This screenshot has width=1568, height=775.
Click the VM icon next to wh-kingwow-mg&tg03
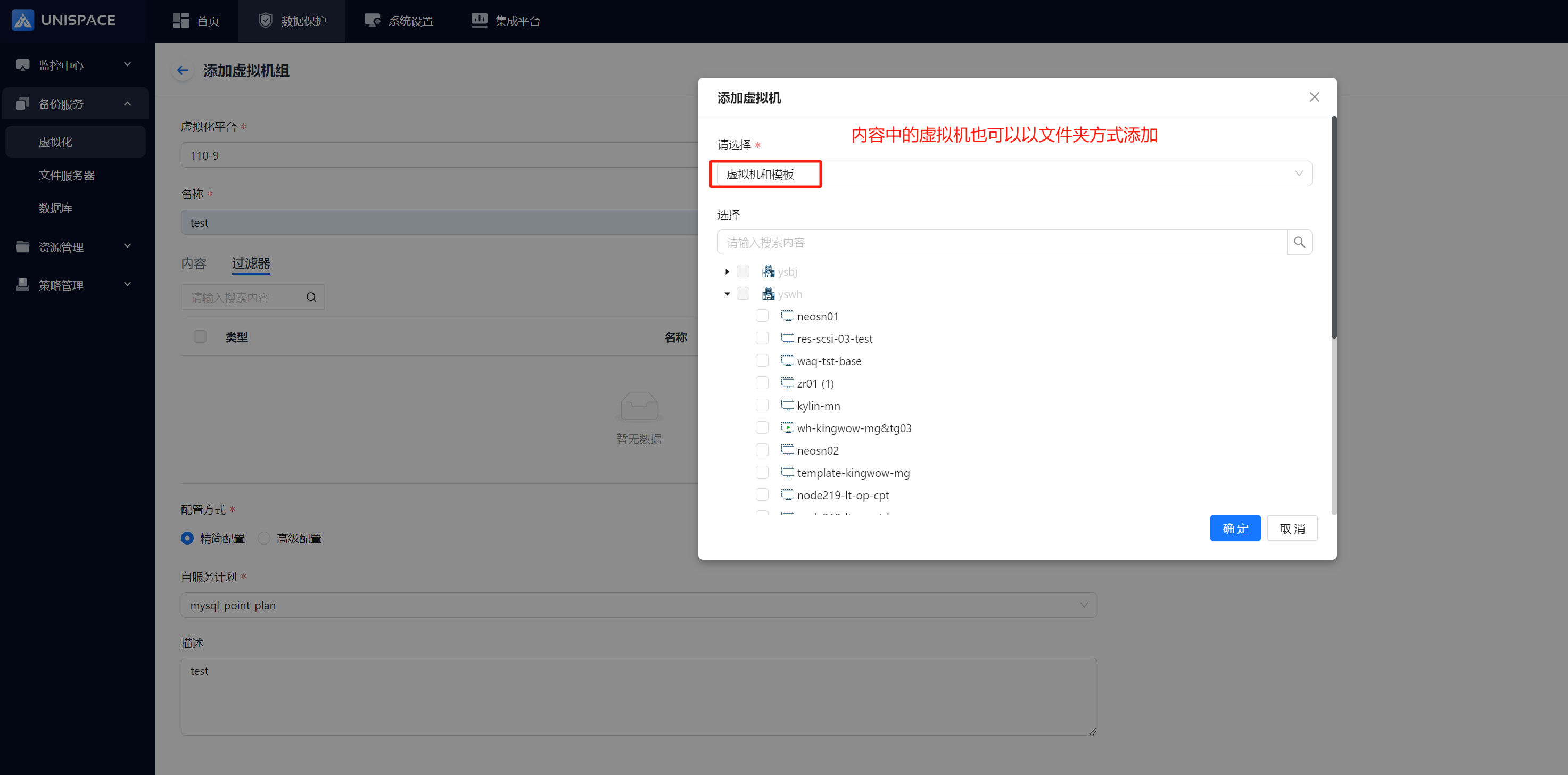click(788, 427)
